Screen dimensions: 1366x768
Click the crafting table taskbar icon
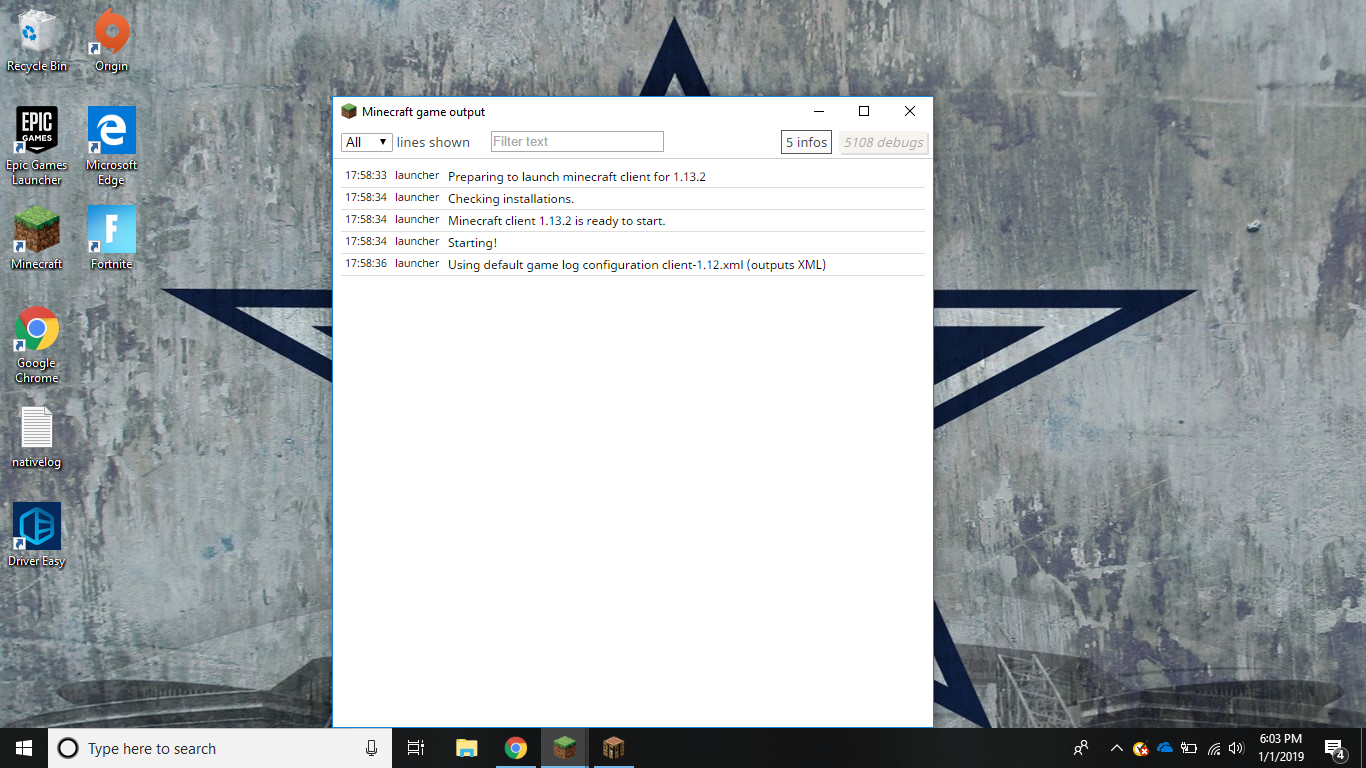pyautogui.click(x=613, y=748)
